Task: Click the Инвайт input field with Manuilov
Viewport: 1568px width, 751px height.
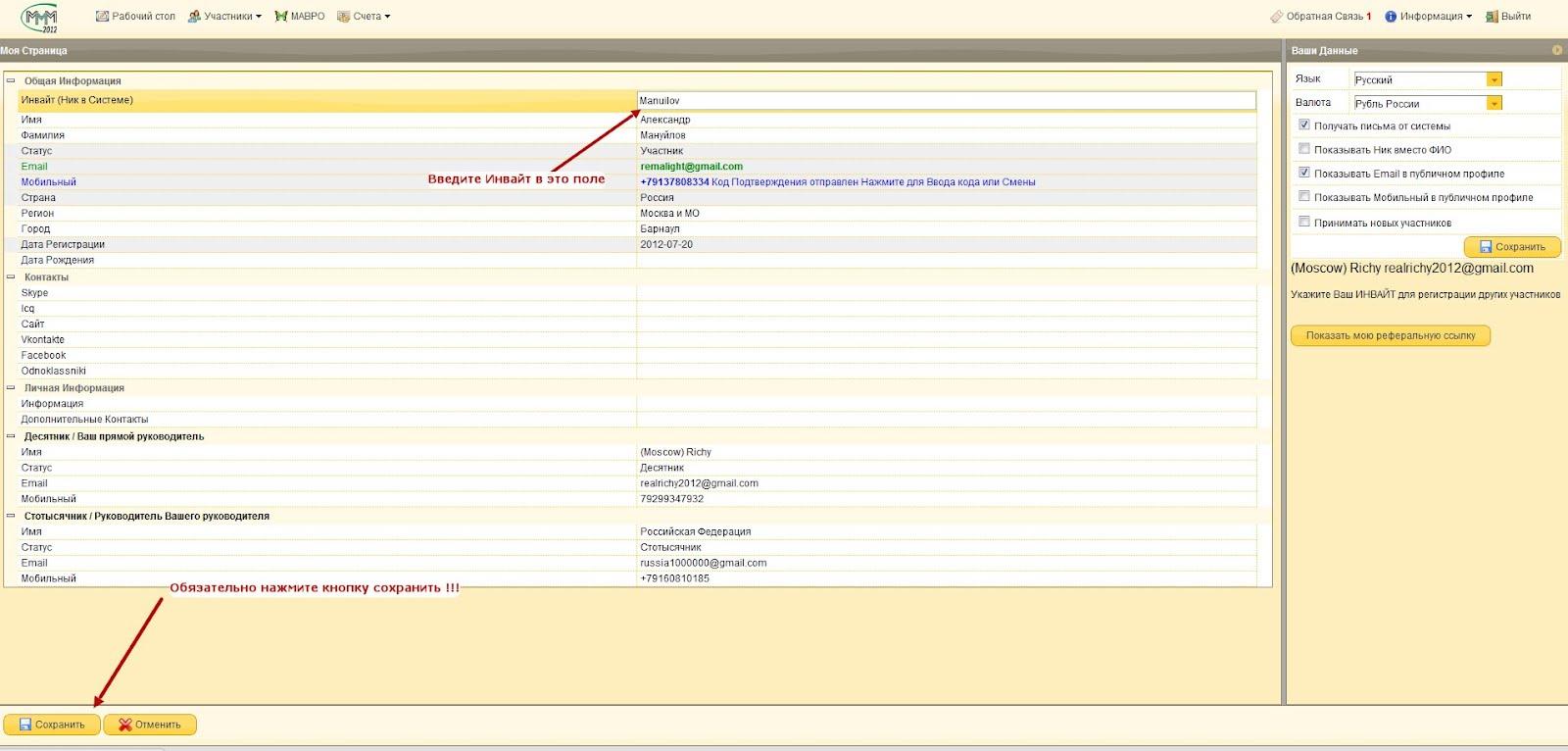Action: coord(946,101)
